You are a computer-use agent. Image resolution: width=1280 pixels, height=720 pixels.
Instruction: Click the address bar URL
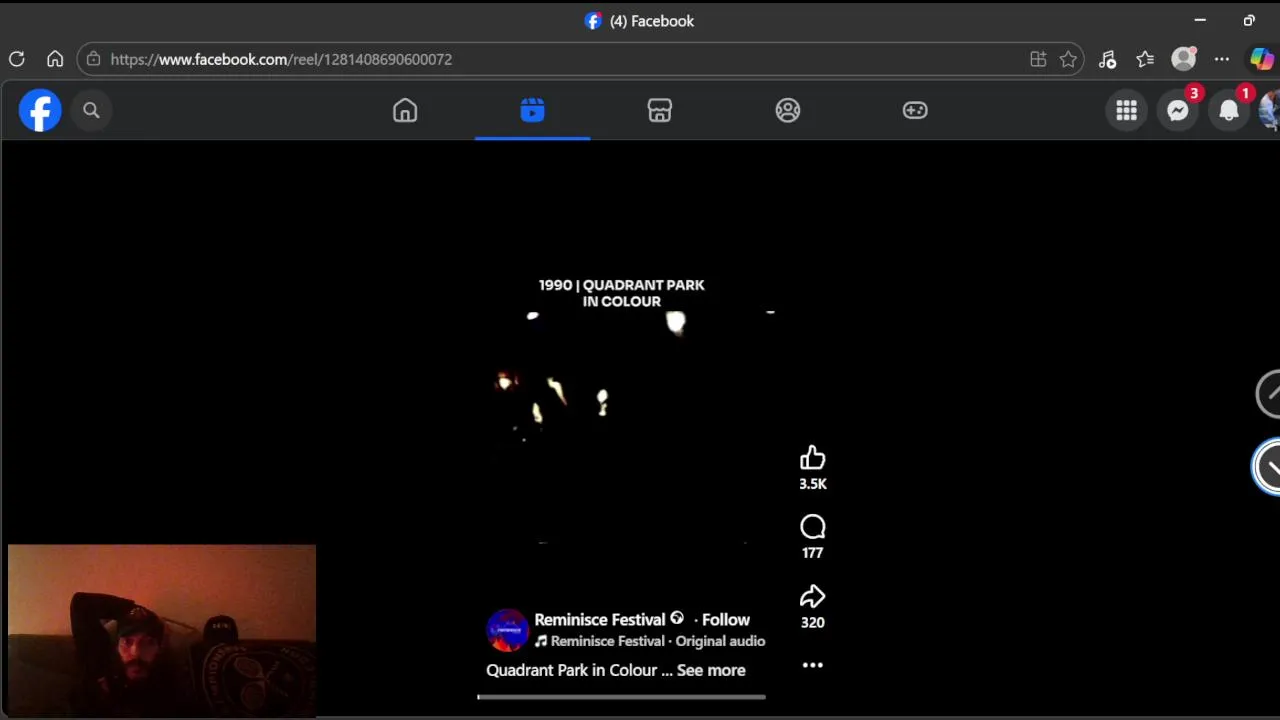point(281,59)
